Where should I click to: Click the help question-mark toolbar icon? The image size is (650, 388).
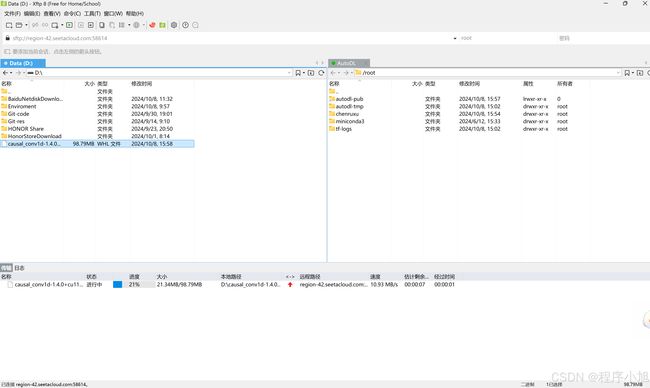[185, 25]
